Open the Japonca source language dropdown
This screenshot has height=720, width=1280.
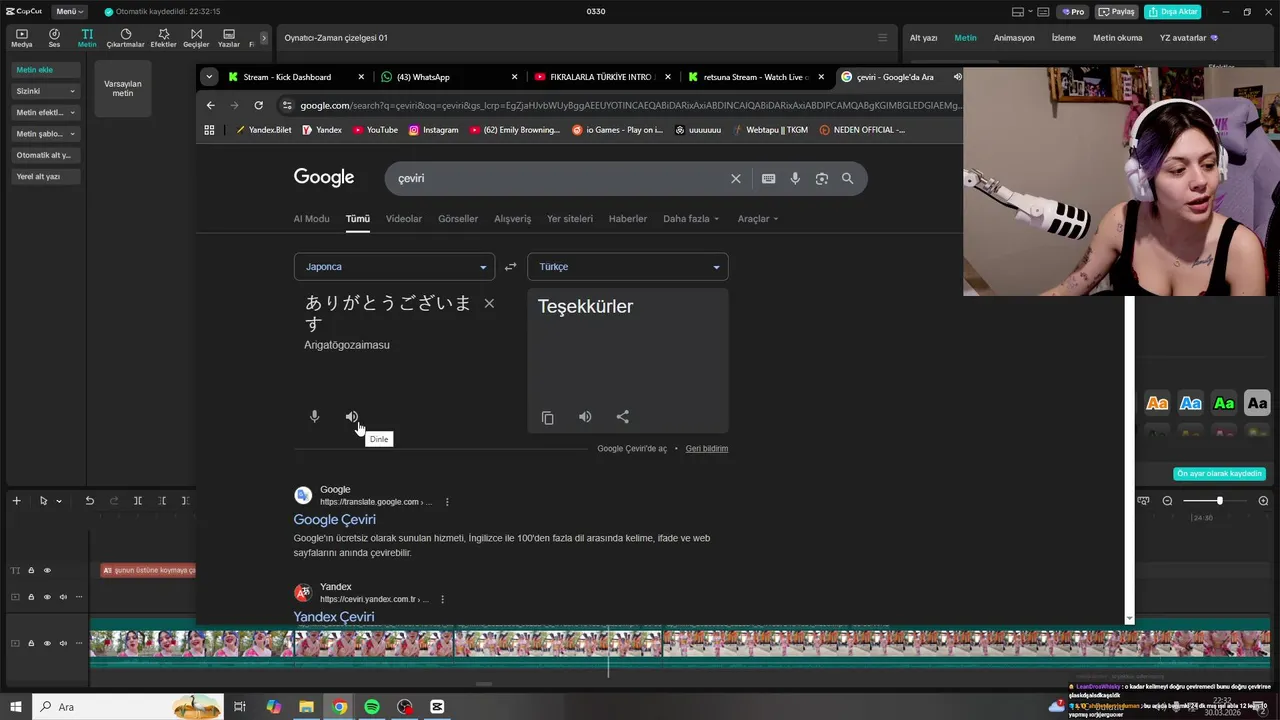(x=394, y=267)
